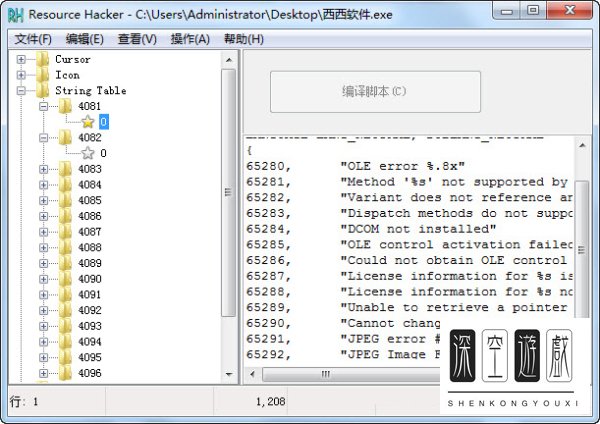Click the 4086 folder icon
Viewport: 600px width, 424px height.
click(x=65, y=216)
